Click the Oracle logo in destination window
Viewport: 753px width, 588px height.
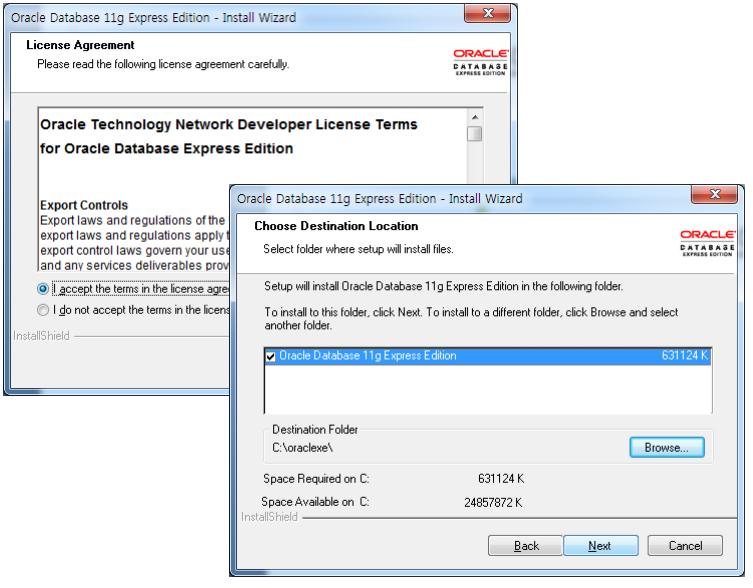[x=707, y=243]
